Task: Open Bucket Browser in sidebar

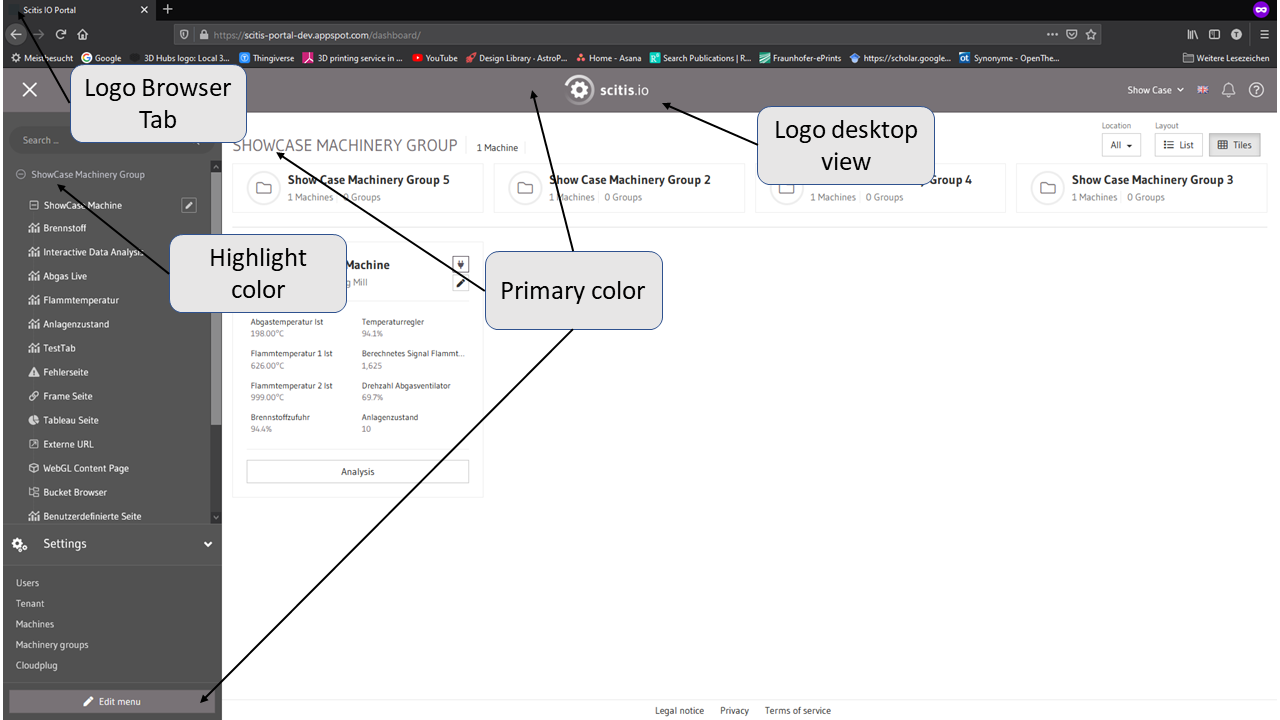Action: coord(74,492)
